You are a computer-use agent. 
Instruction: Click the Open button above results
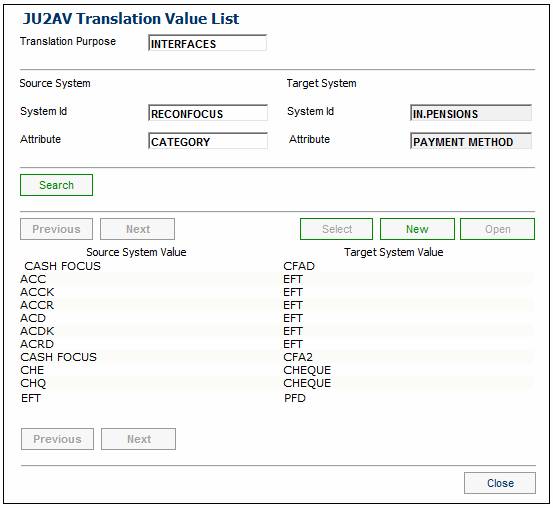tap(498, 229)
